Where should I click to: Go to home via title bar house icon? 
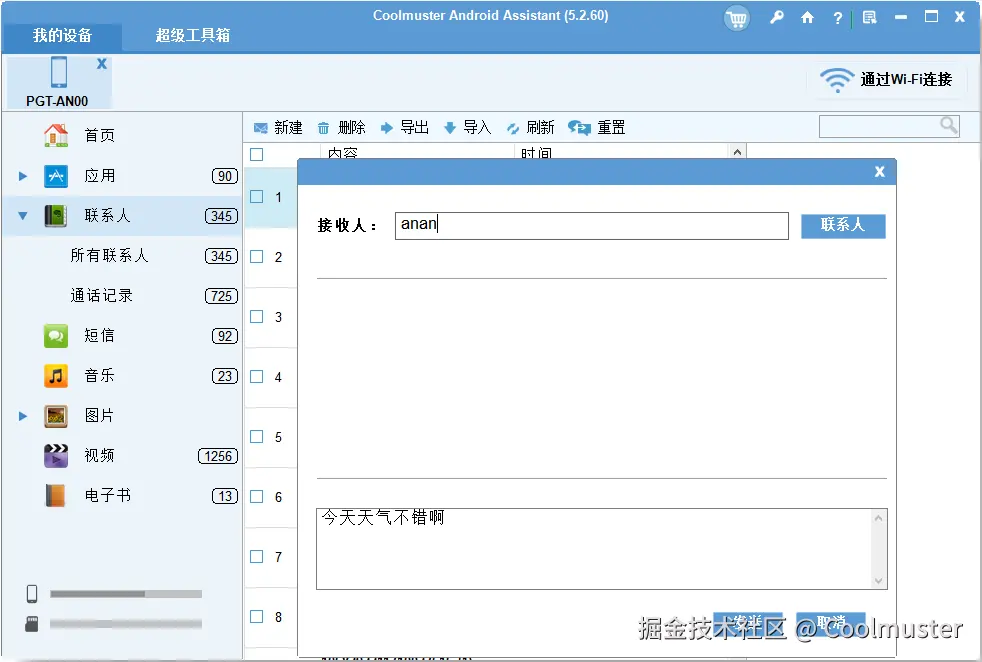coord(807,18)
